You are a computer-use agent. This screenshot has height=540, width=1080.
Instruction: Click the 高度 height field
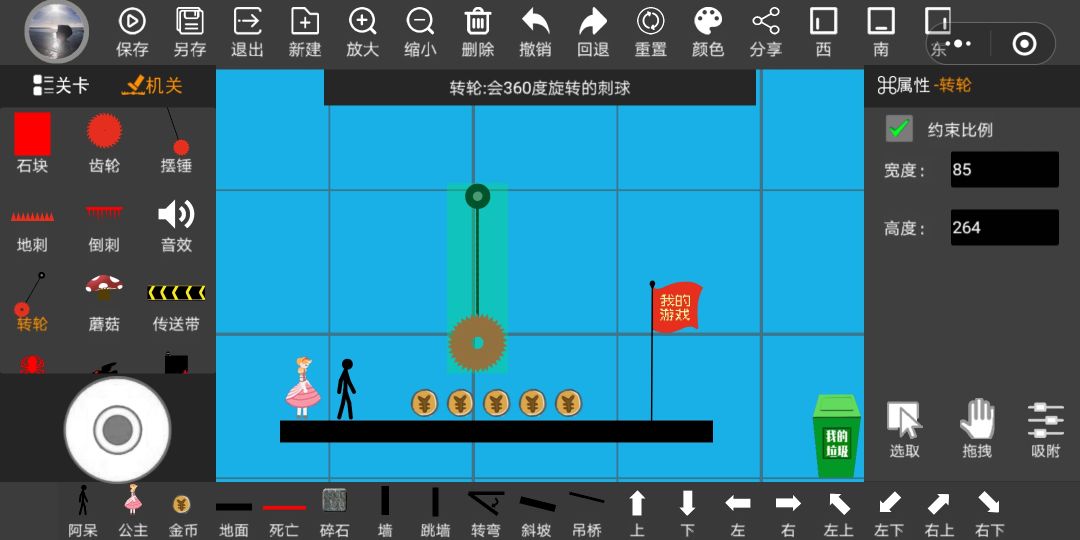click(x=1004, y=227)
